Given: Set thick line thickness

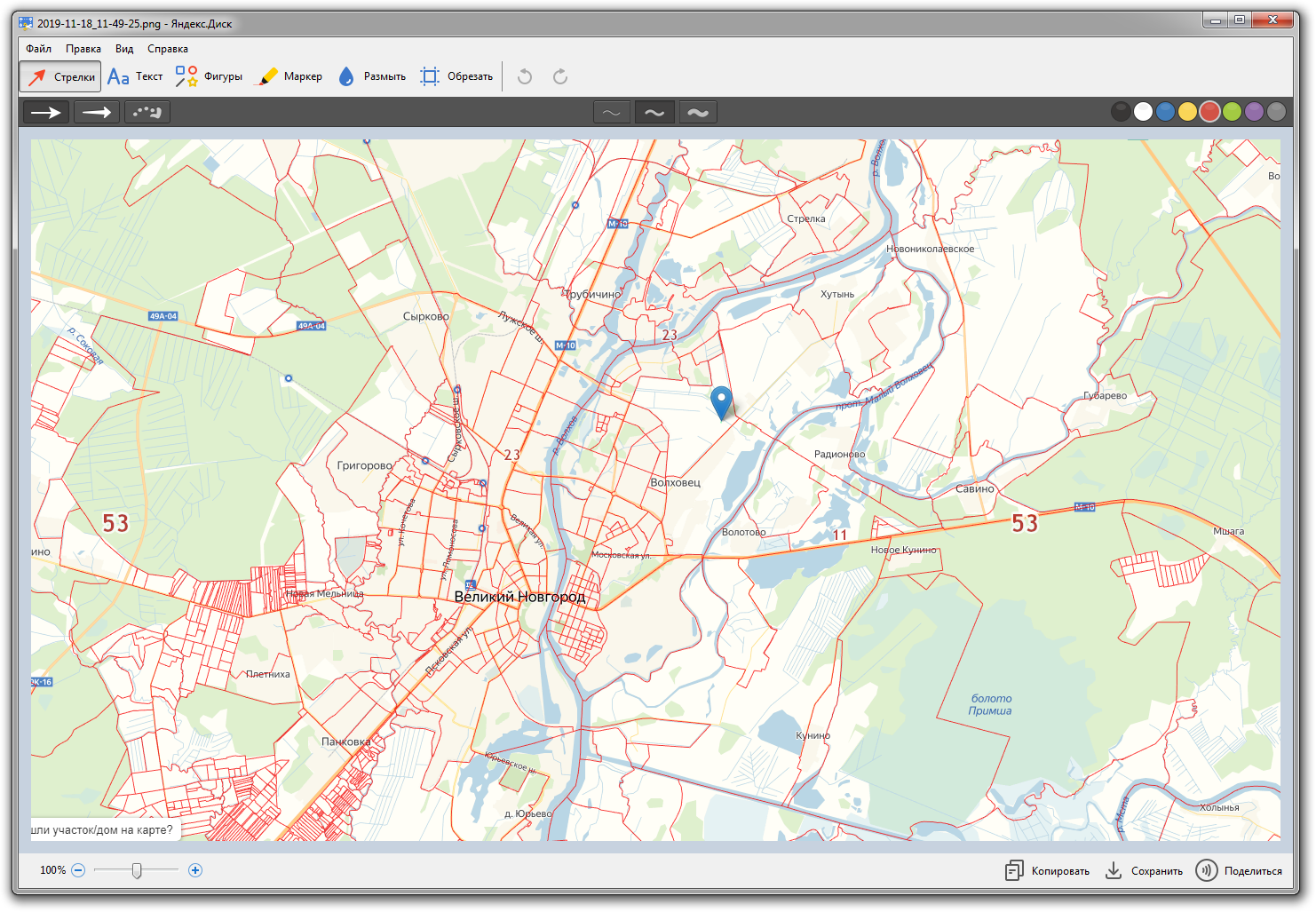Looking at the screenshot, I should click(698, 112).
